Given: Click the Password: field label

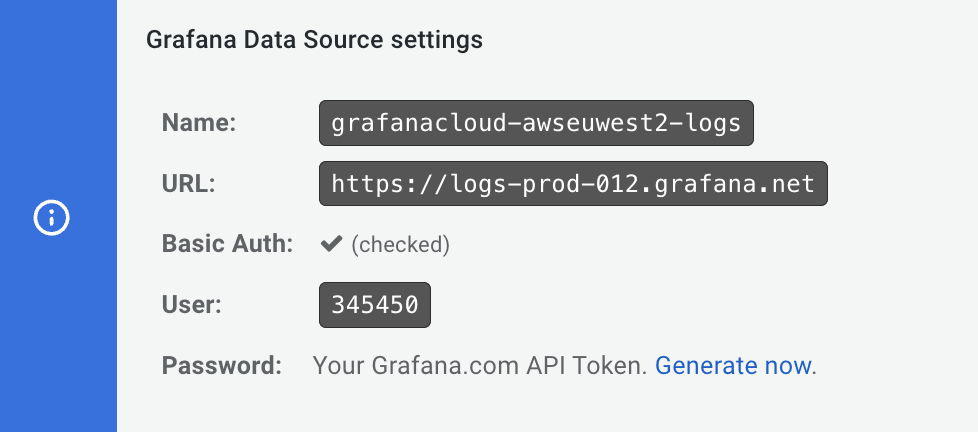Looking at the screenshot, I should (222, 366).
